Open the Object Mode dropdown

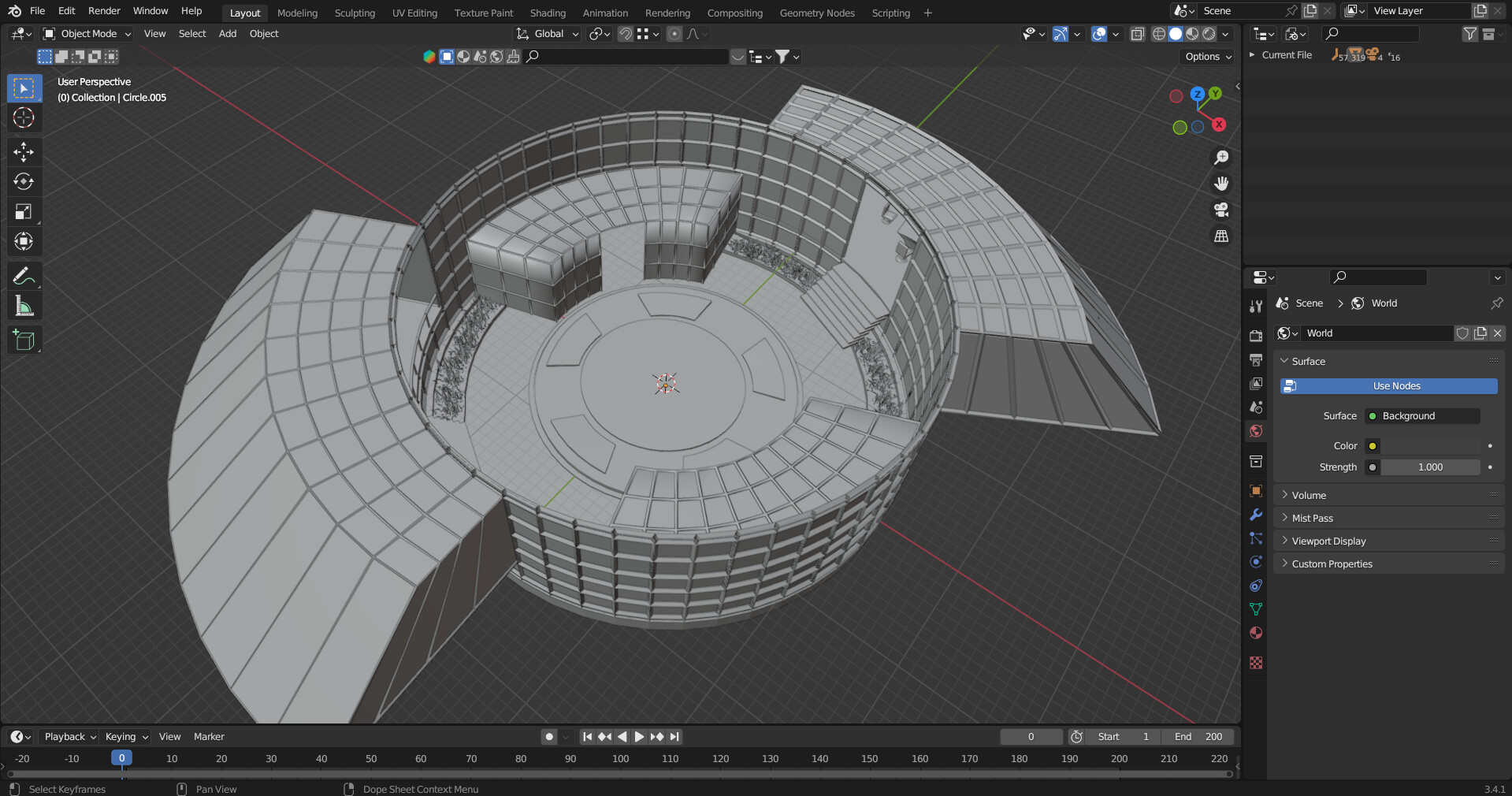[x=87, y=34]
